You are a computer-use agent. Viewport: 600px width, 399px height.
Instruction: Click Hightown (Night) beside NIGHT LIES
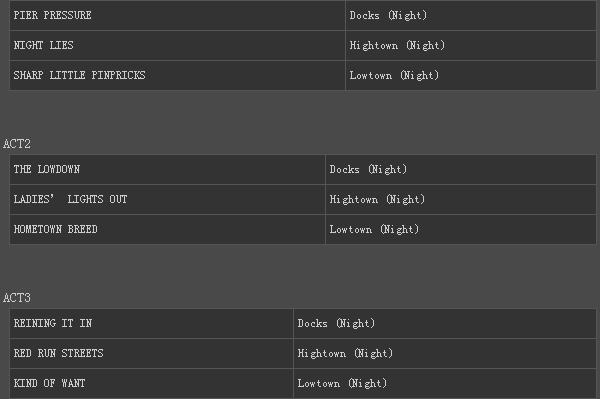[397, 45]
